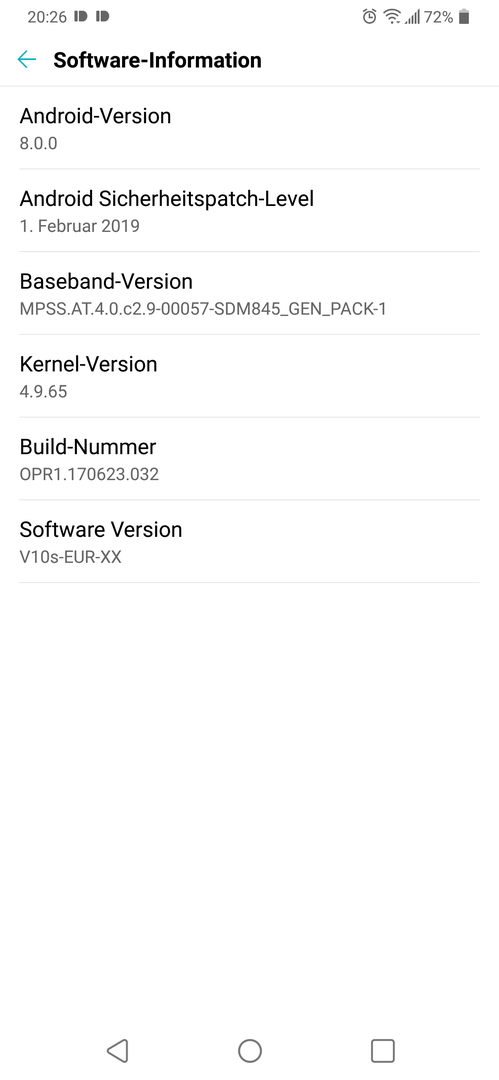
Task: Tap the Android back navigation triangle
Action: pos(117,1050)
